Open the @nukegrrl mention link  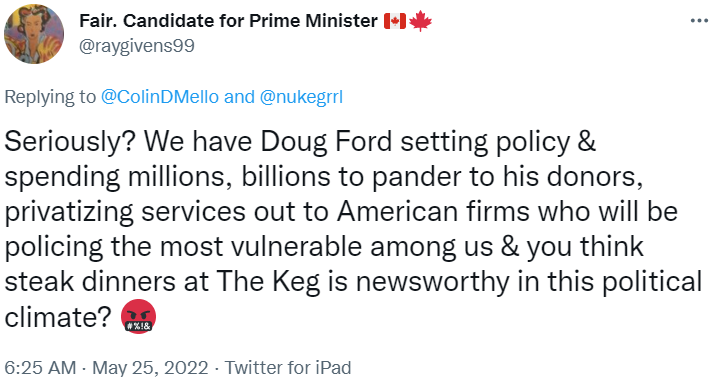[x=301, y=97]
